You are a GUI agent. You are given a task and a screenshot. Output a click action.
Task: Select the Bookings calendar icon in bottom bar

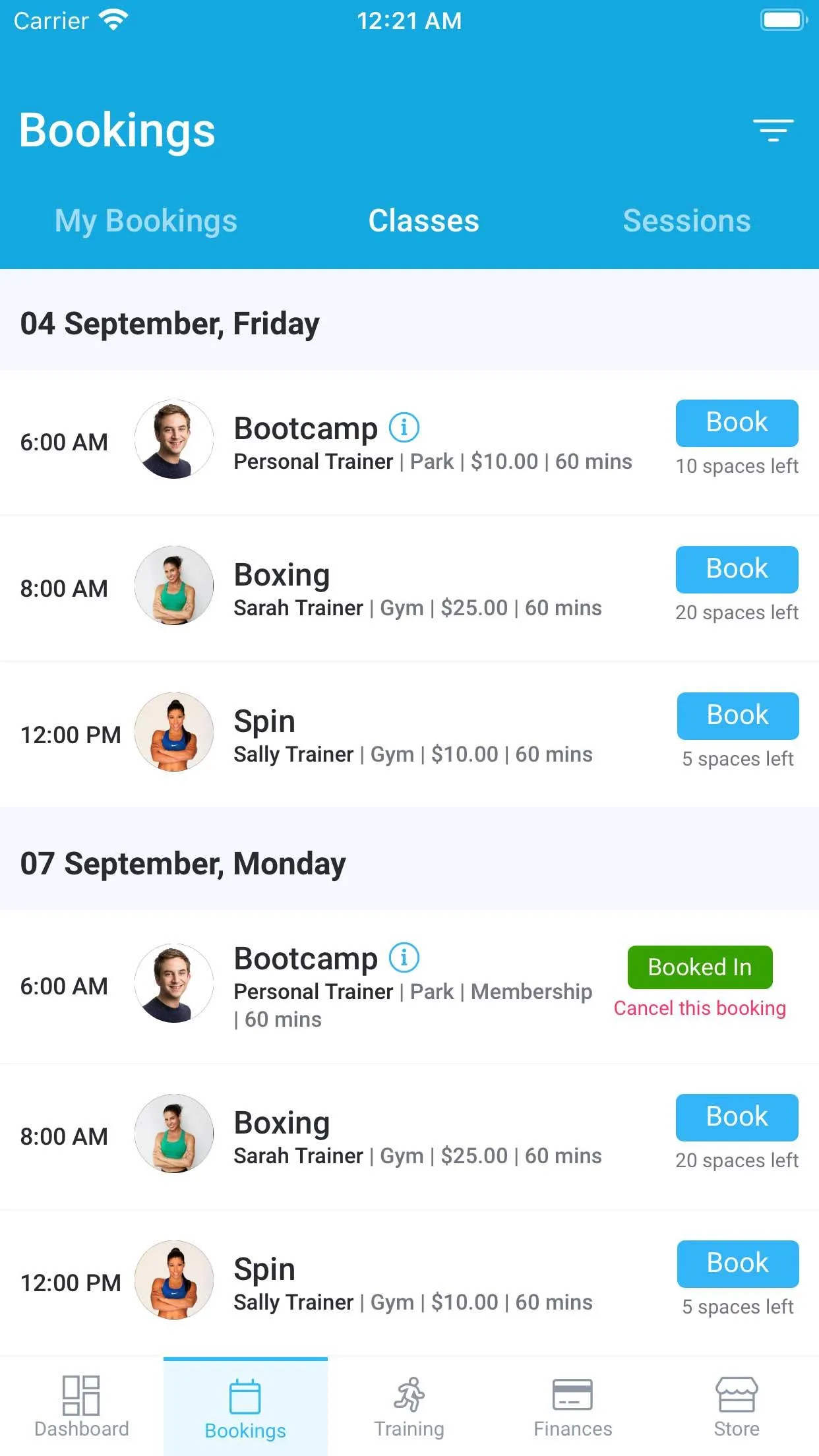(245, 1396)
